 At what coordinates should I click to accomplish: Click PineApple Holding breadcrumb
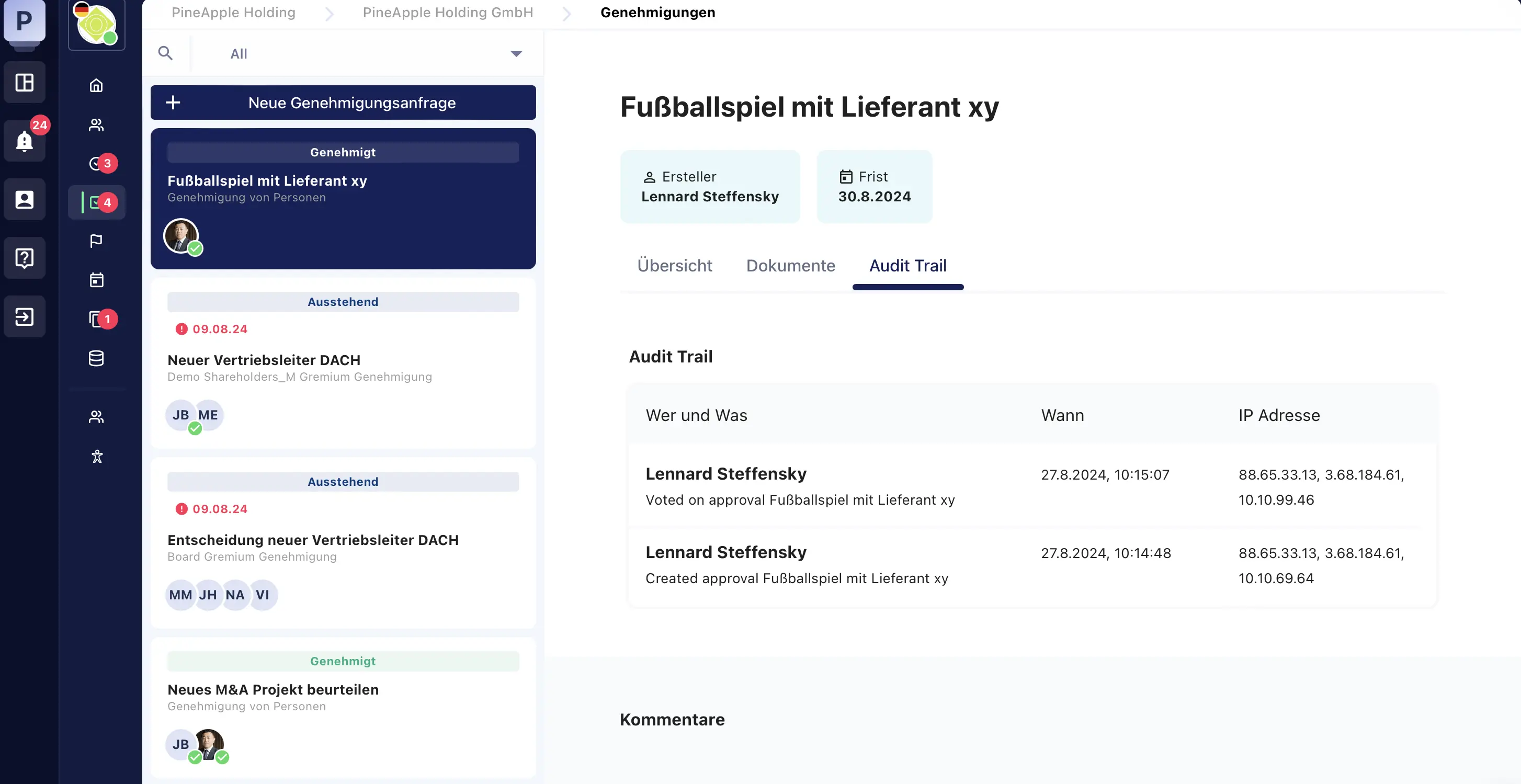pyautogui.click(x=233, y=13)
